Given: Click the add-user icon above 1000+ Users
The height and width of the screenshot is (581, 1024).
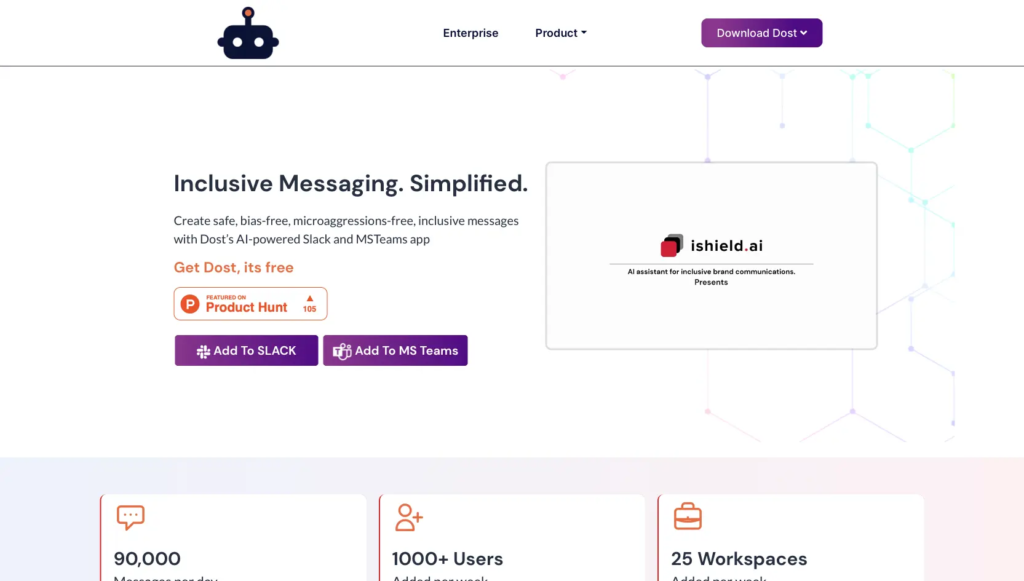Looking at the screenshot, I should 408,517.
